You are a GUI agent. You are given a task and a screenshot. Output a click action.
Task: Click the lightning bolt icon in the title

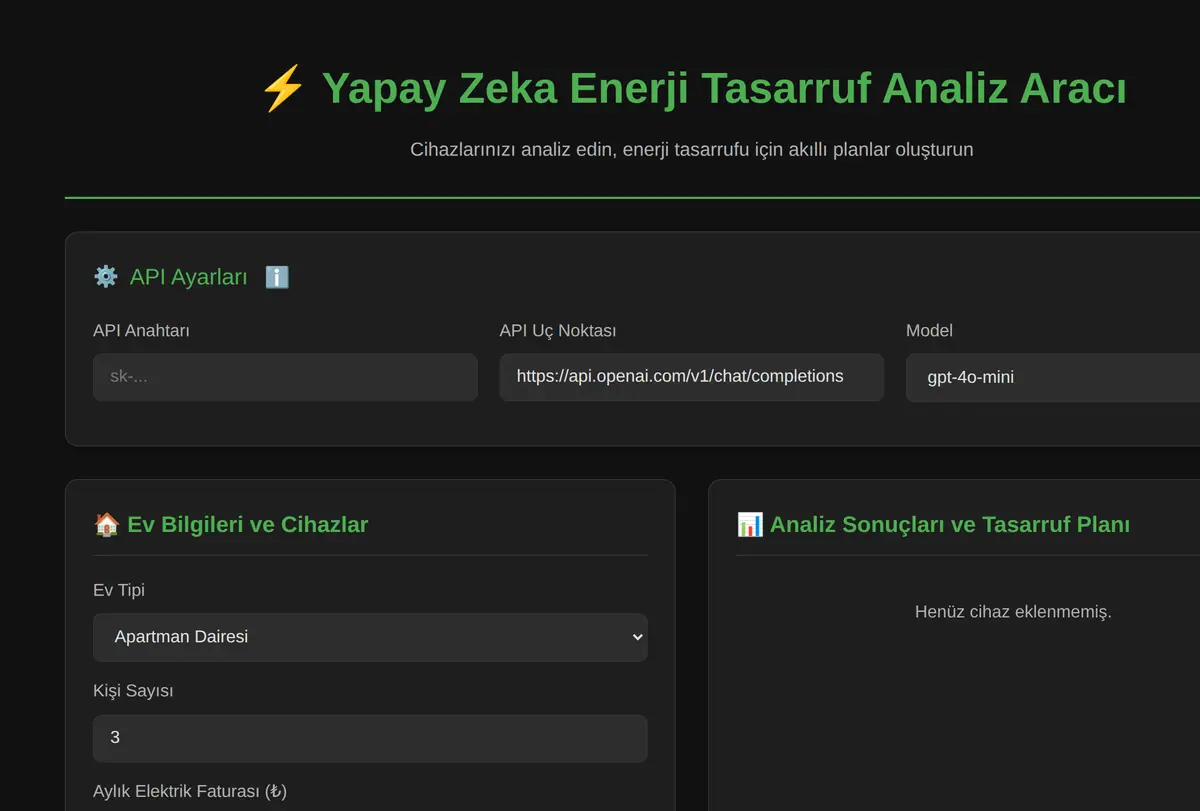[283, 89]
